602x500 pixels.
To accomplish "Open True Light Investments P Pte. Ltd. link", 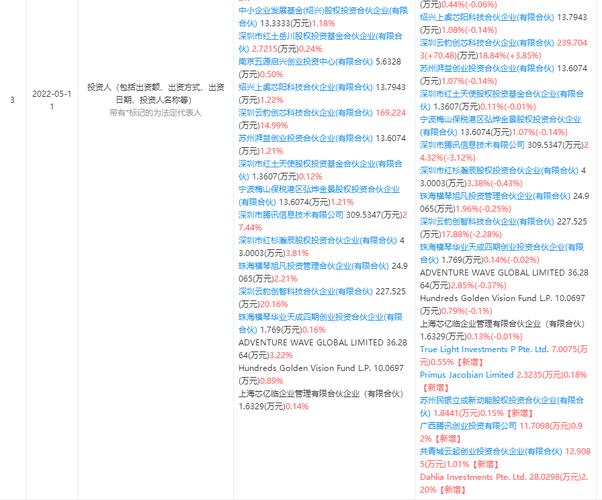I will coord(484,349).
